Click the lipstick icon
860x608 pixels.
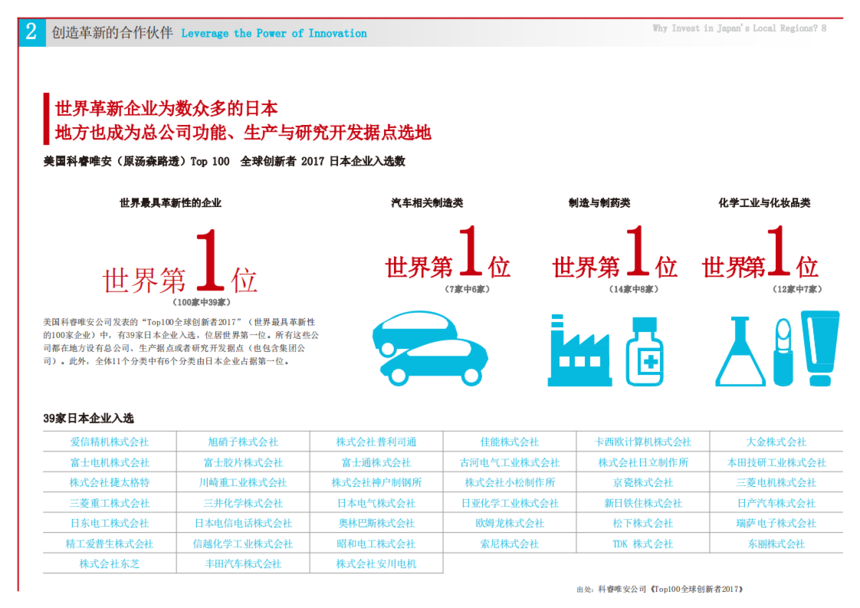(783, 353)
